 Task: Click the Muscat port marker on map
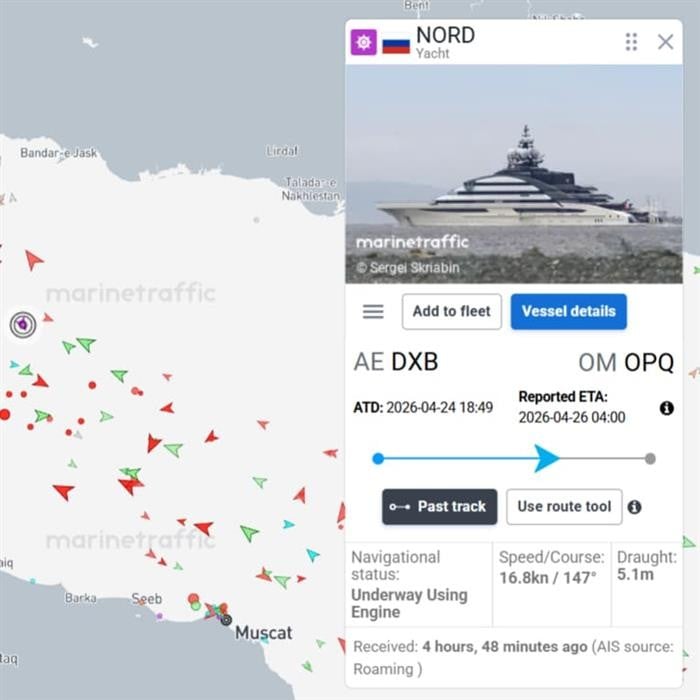(x=226, y=620)
